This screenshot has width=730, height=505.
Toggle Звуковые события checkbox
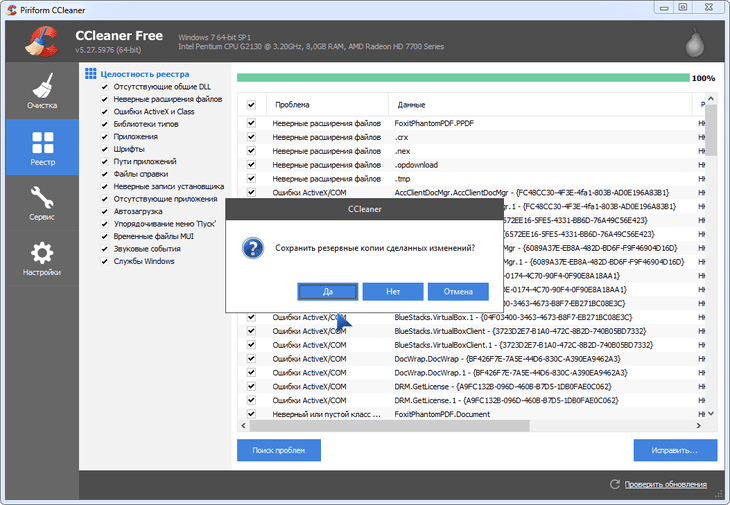[x=105, y=249]
